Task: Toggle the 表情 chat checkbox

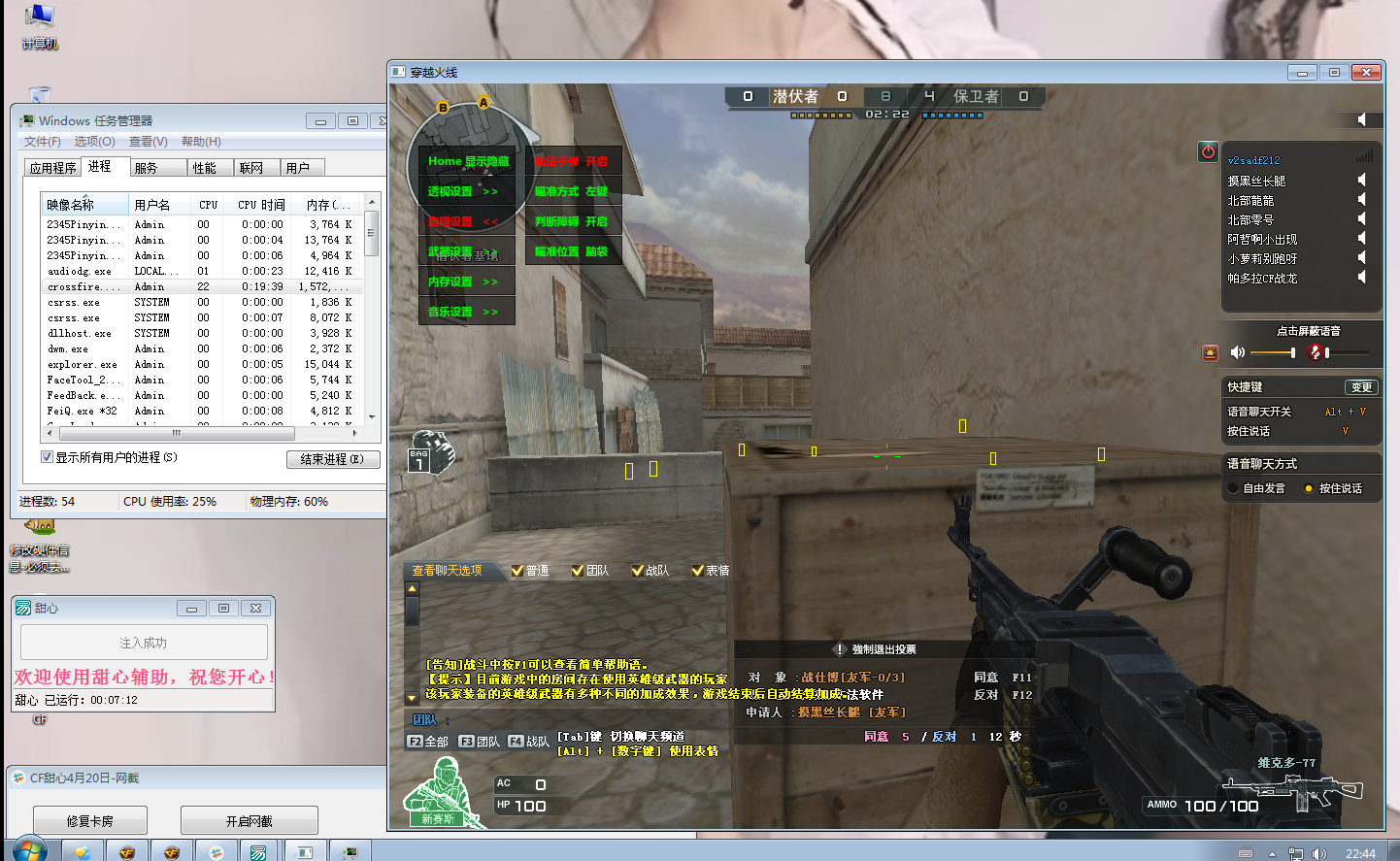Action: pos(697,571)
